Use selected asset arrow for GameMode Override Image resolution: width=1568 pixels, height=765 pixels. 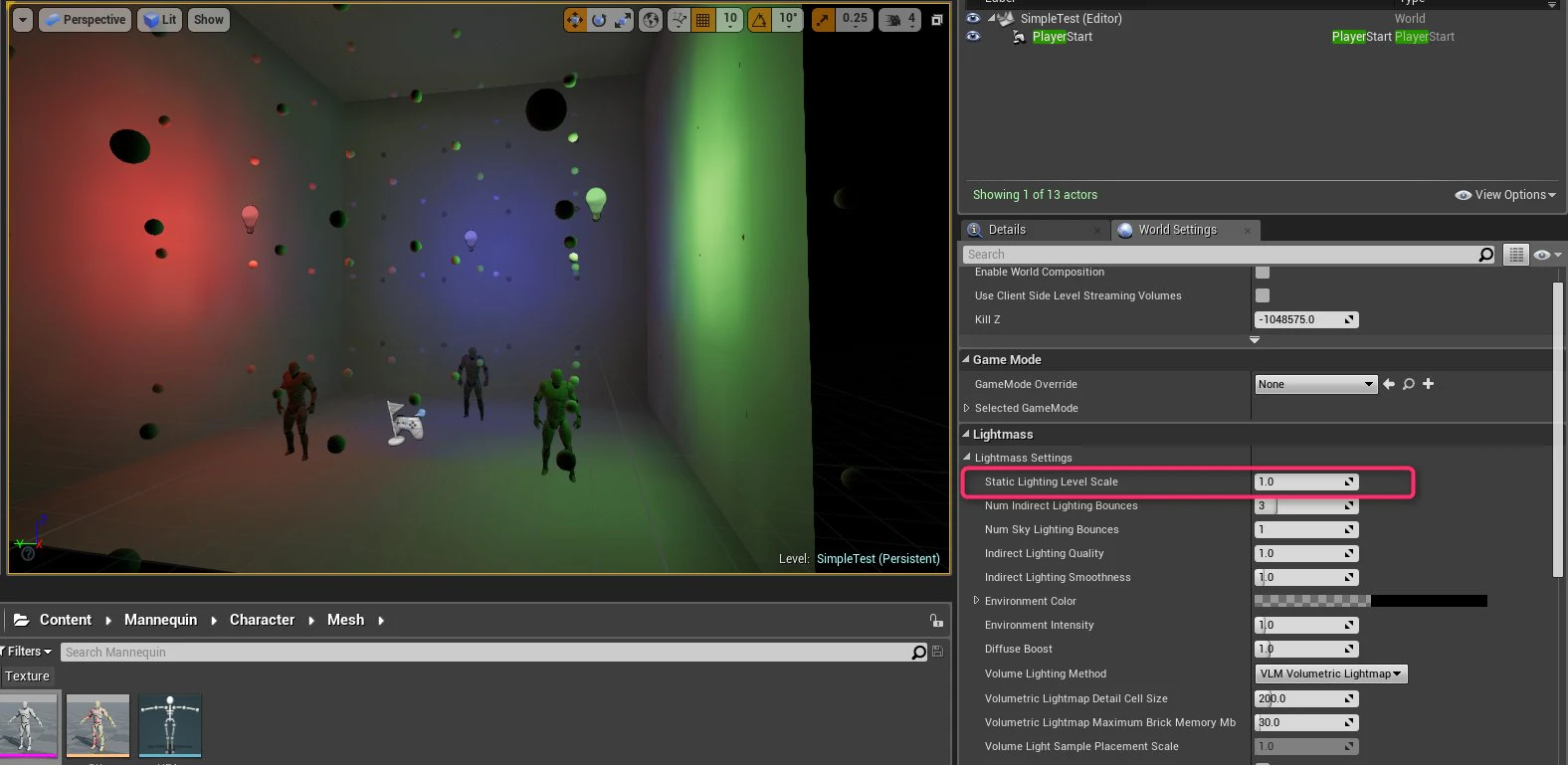[1389, 384]
